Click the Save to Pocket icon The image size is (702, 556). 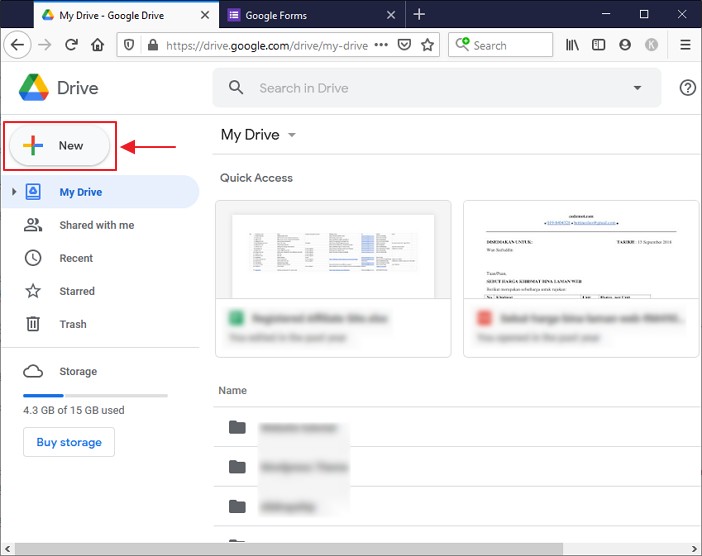(404, 45)
